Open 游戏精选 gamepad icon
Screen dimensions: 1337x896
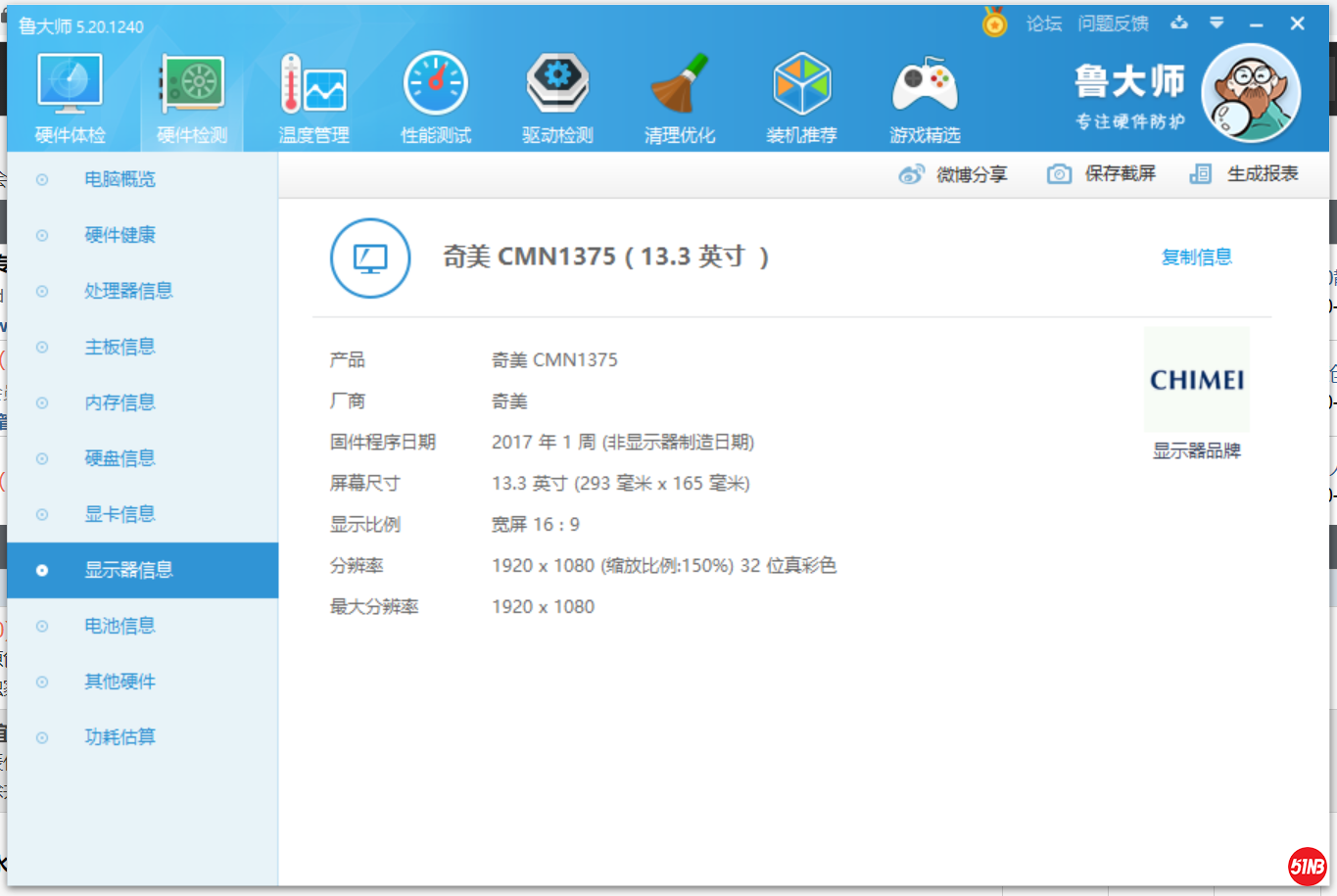925,85
